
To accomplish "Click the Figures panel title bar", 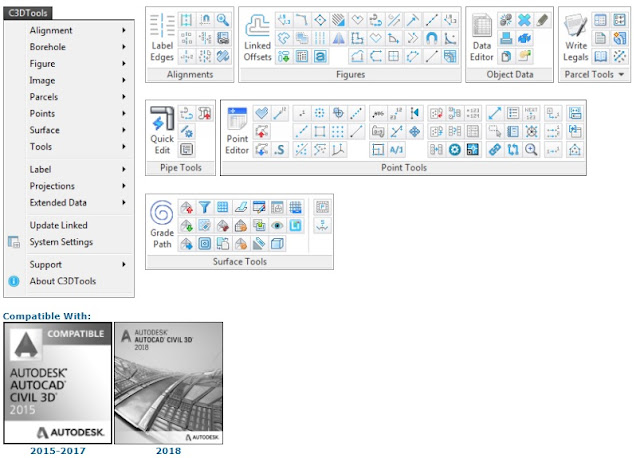I will coord(350,74).
